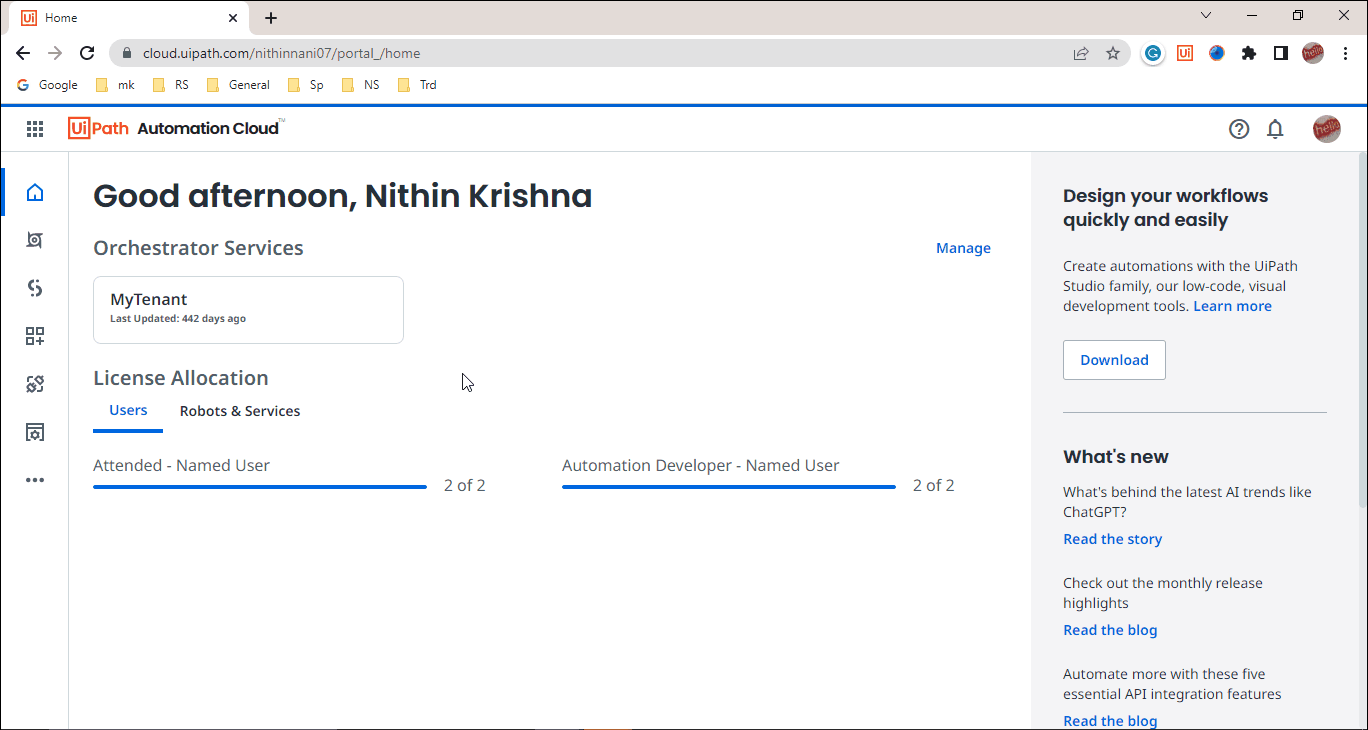Open the NS bookmarks folder
Image resolution: width=1368 pixels, height=730 pixels.
click(x=361, y=85)
